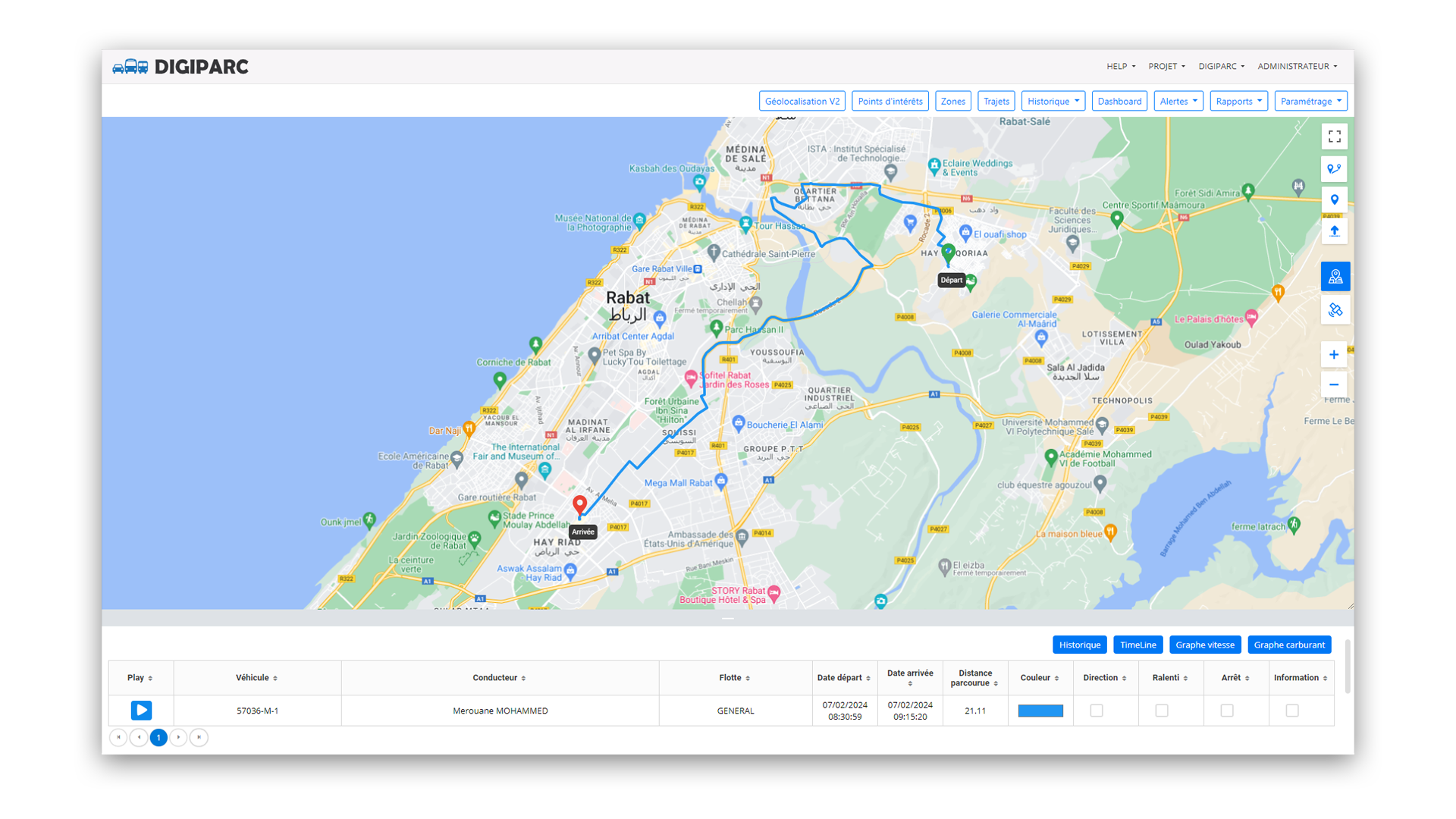
Task: Click the Graphe vitesse button
Action: point(1205,645)
